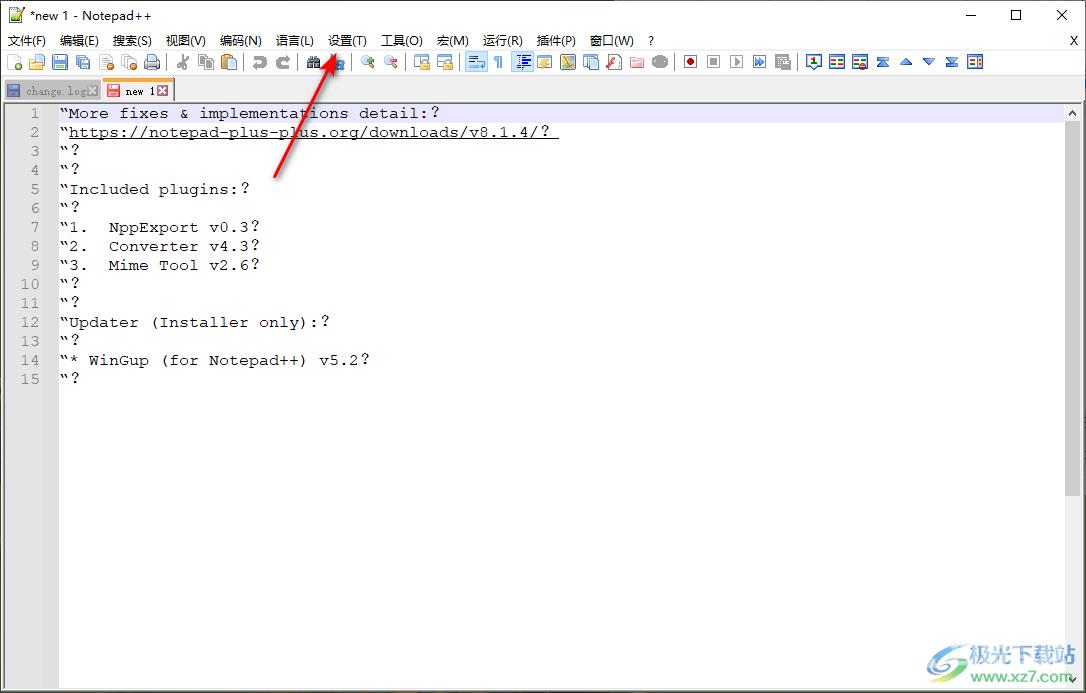Open the notepad-plus-plus.org downloads link
Screen dimensions: 1086x693
point(314,132)
